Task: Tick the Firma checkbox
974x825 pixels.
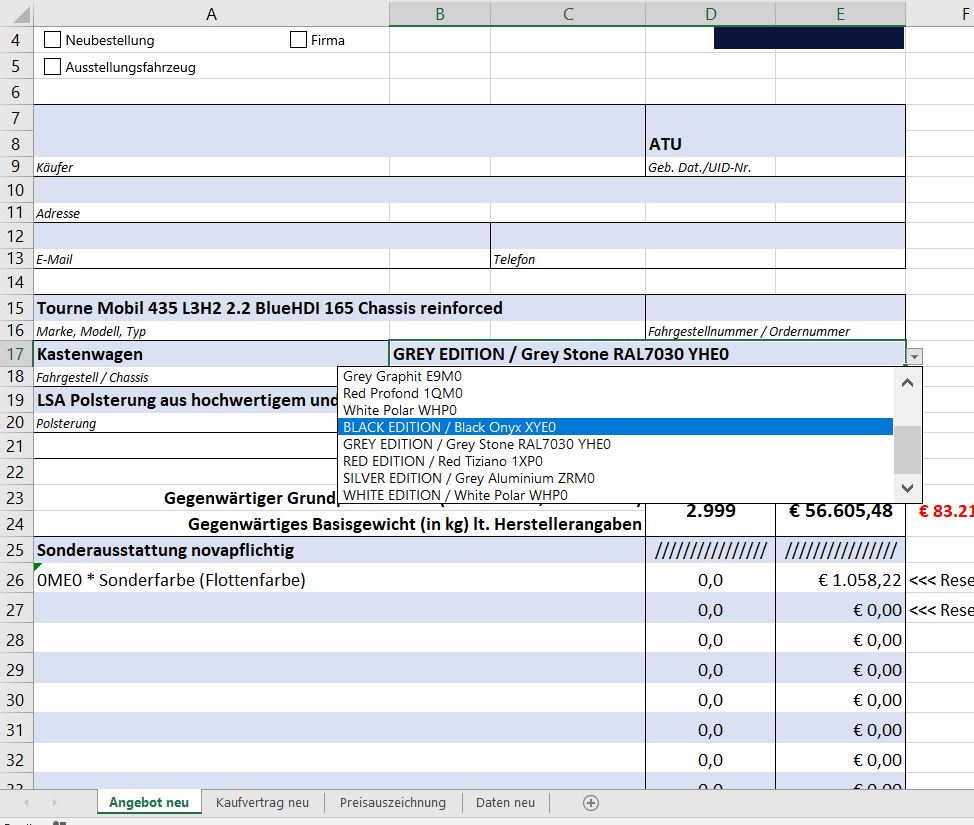Action: coord(298,40)
